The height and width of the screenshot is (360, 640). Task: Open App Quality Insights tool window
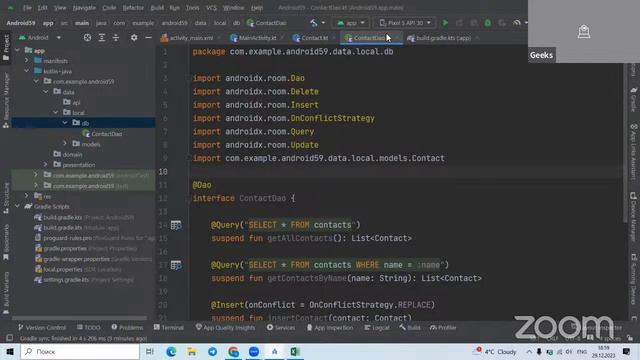pyautogui.click(x=225, y=327)
